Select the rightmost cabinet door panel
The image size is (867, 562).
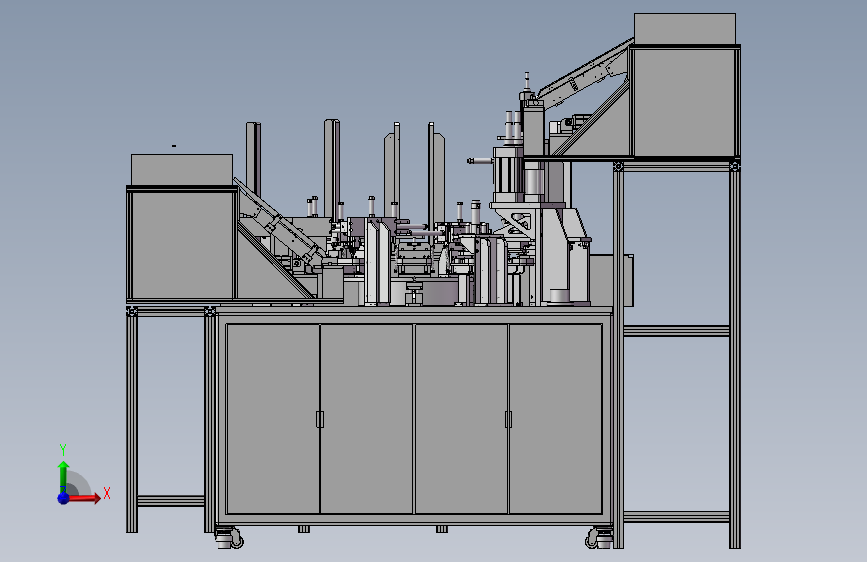[556, 419]
